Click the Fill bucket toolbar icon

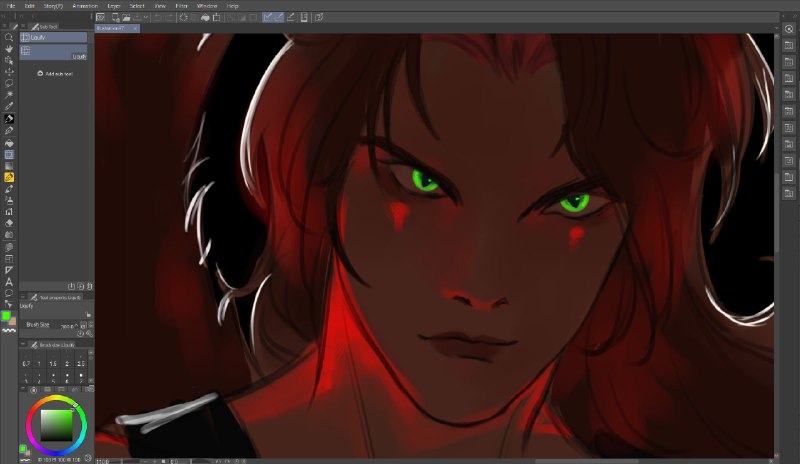[x=205, y=17]
